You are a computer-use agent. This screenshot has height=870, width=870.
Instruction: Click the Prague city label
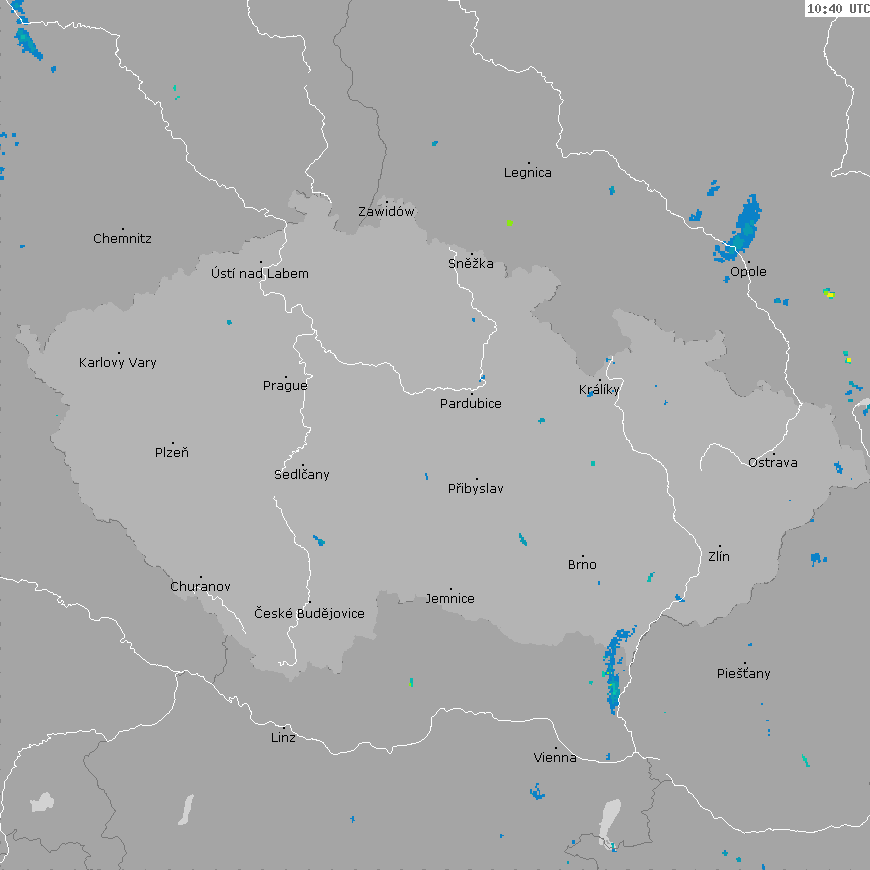285,386
